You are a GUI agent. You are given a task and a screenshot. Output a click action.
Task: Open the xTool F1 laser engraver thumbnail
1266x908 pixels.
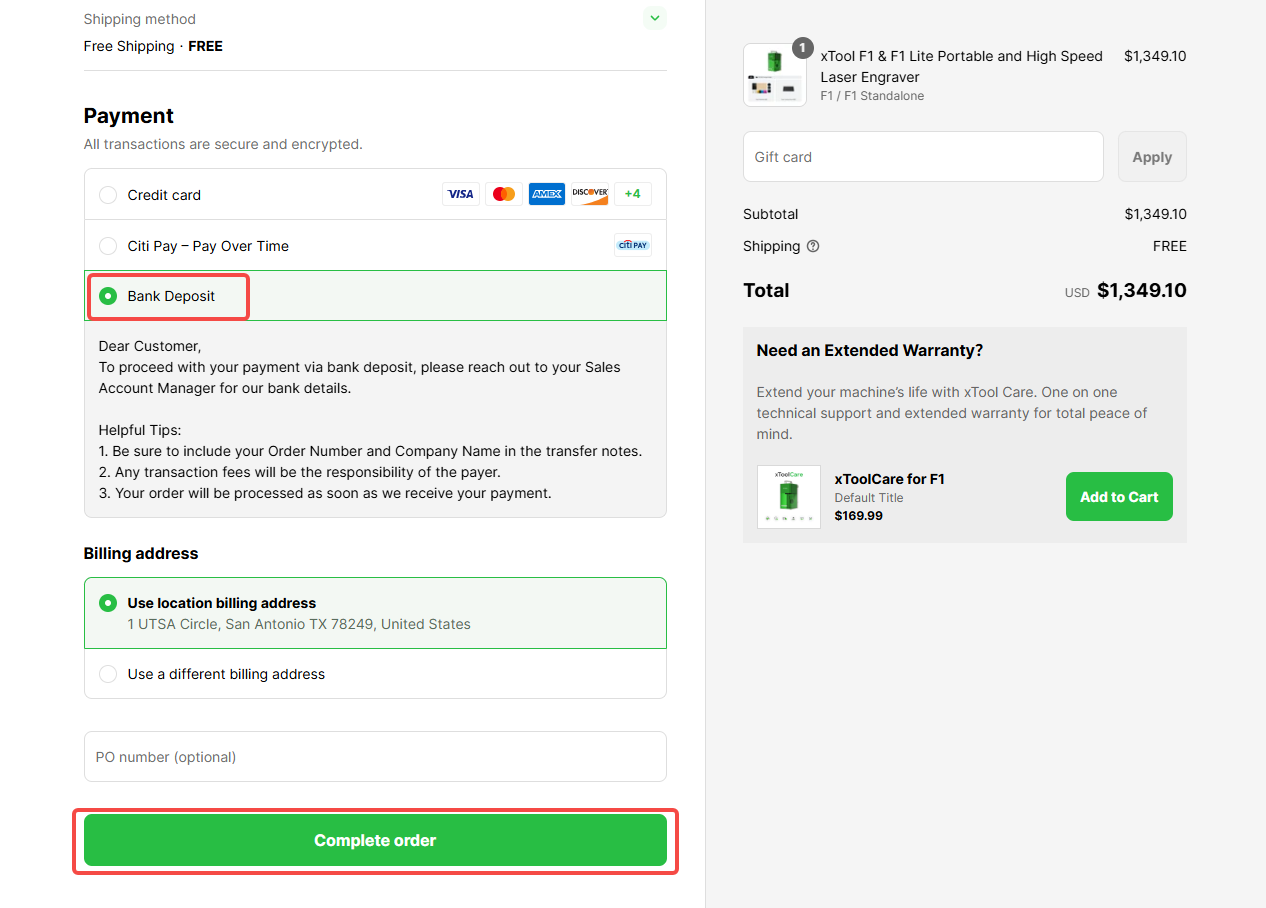pyautogui.click(x=775, y=75)
